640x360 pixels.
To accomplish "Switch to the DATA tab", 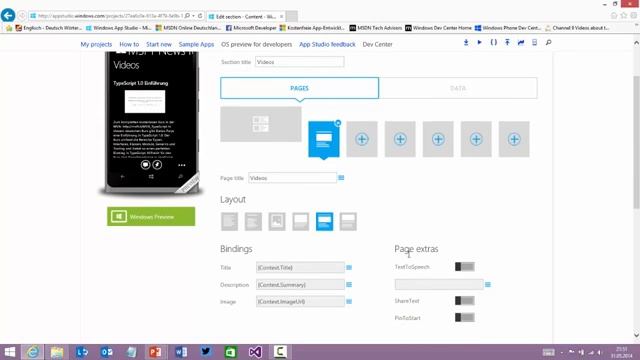I will pyautogui.click(x=458, y=88).
